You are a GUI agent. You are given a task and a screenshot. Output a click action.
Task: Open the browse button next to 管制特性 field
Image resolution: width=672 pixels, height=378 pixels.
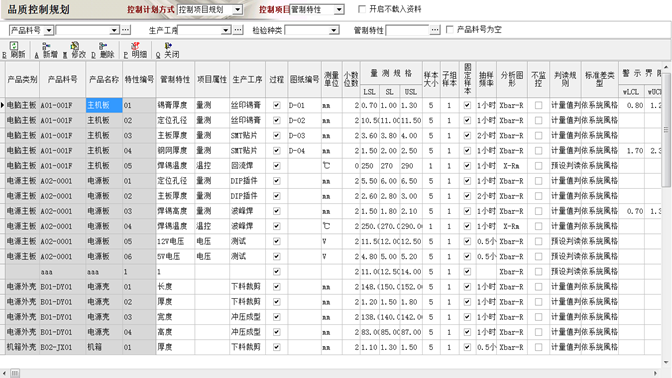pos(435,30)
